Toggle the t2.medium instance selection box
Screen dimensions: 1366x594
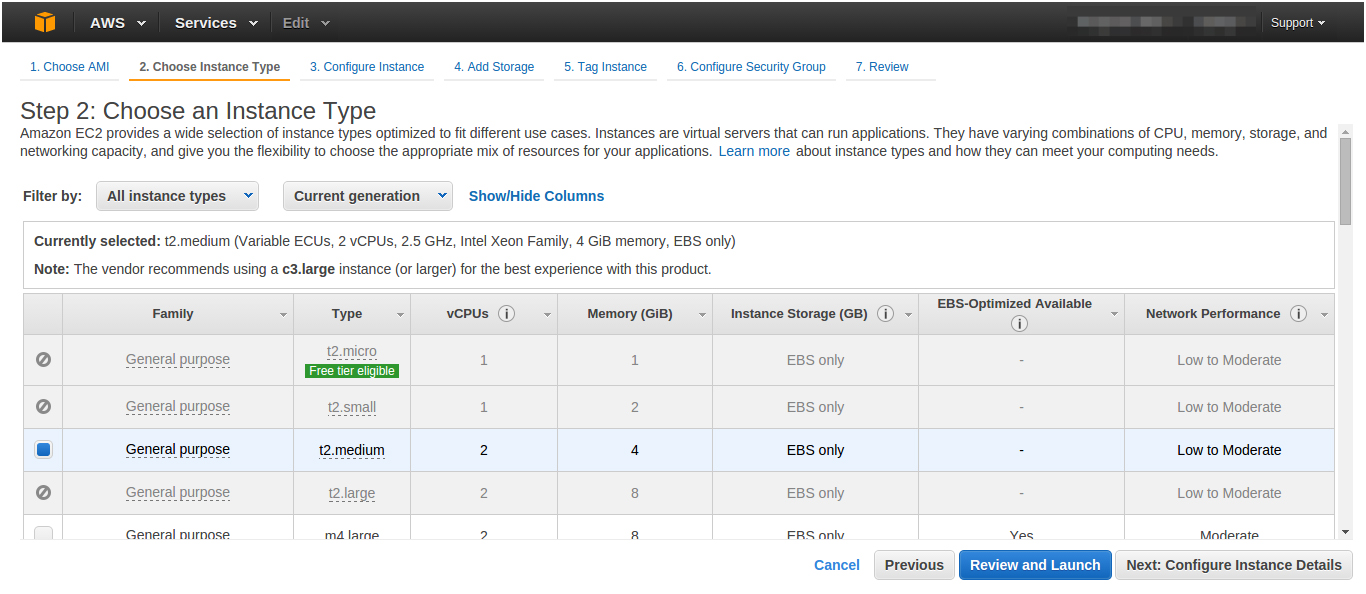pyautogui.click(x=43, y=450)
